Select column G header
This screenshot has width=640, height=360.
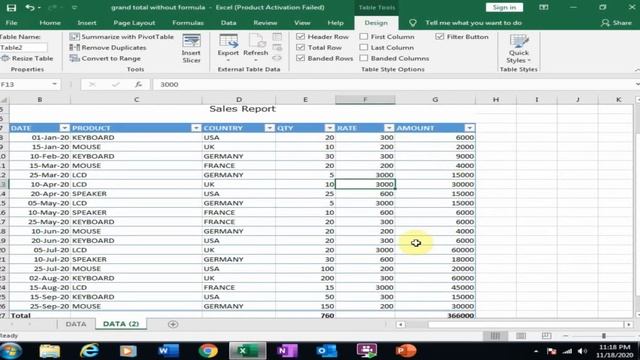click(435, 100)
